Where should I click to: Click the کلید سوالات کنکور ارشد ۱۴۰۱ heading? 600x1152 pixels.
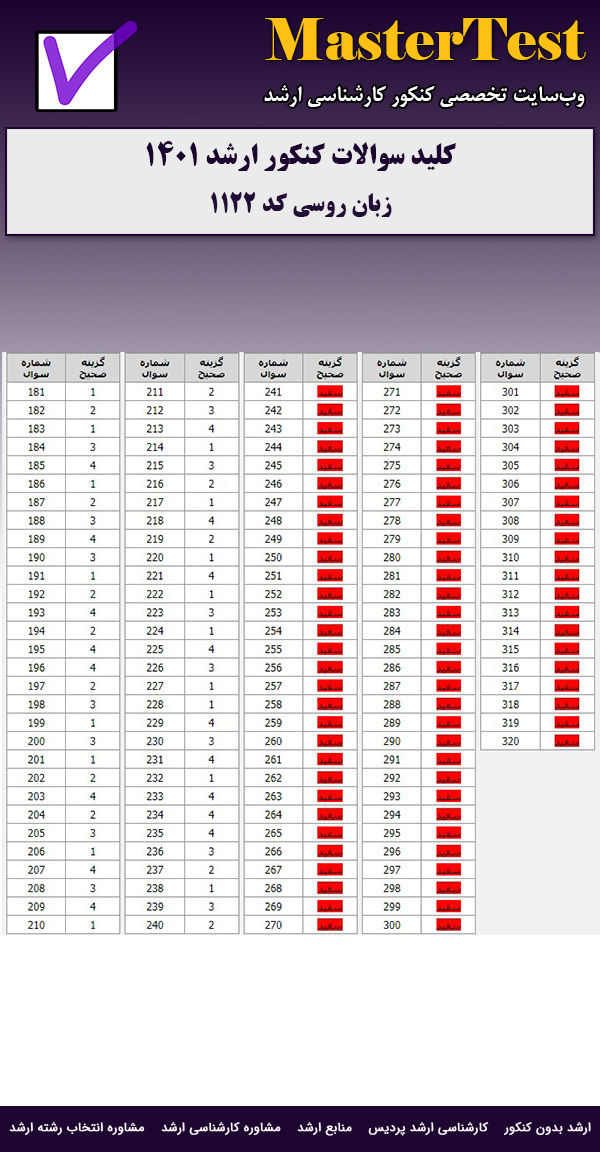point(300,156)
